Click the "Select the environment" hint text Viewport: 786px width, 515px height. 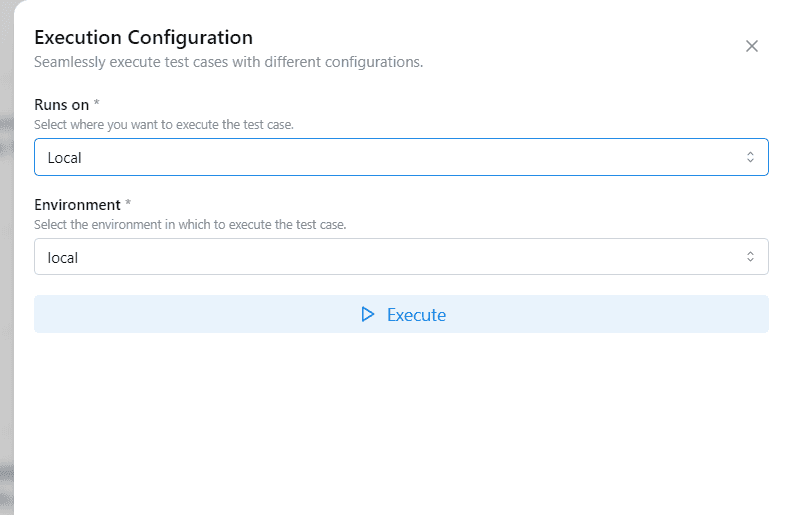(190, 225)
